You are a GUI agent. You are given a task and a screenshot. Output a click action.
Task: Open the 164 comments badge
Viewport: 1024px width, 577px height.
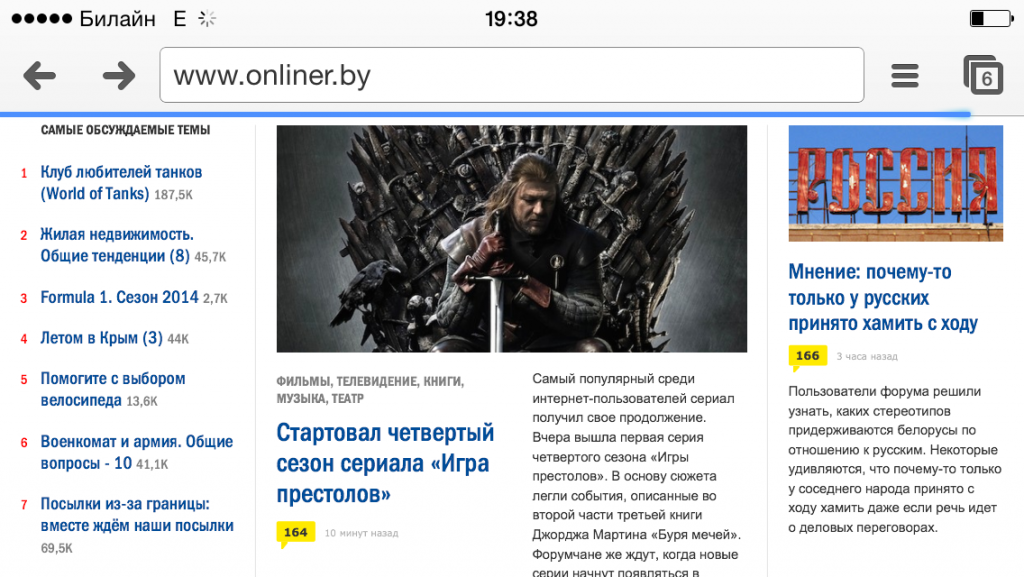tap(296, 533)
